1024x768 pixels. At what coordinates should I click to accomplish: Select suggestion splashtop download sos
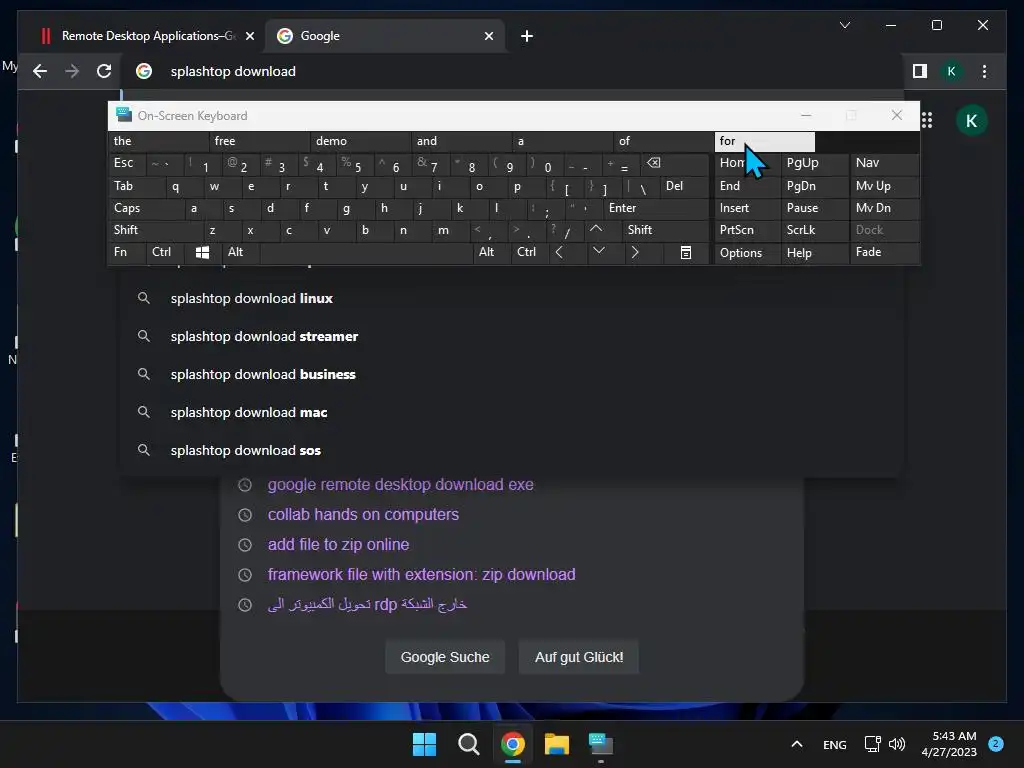point(511,450)
